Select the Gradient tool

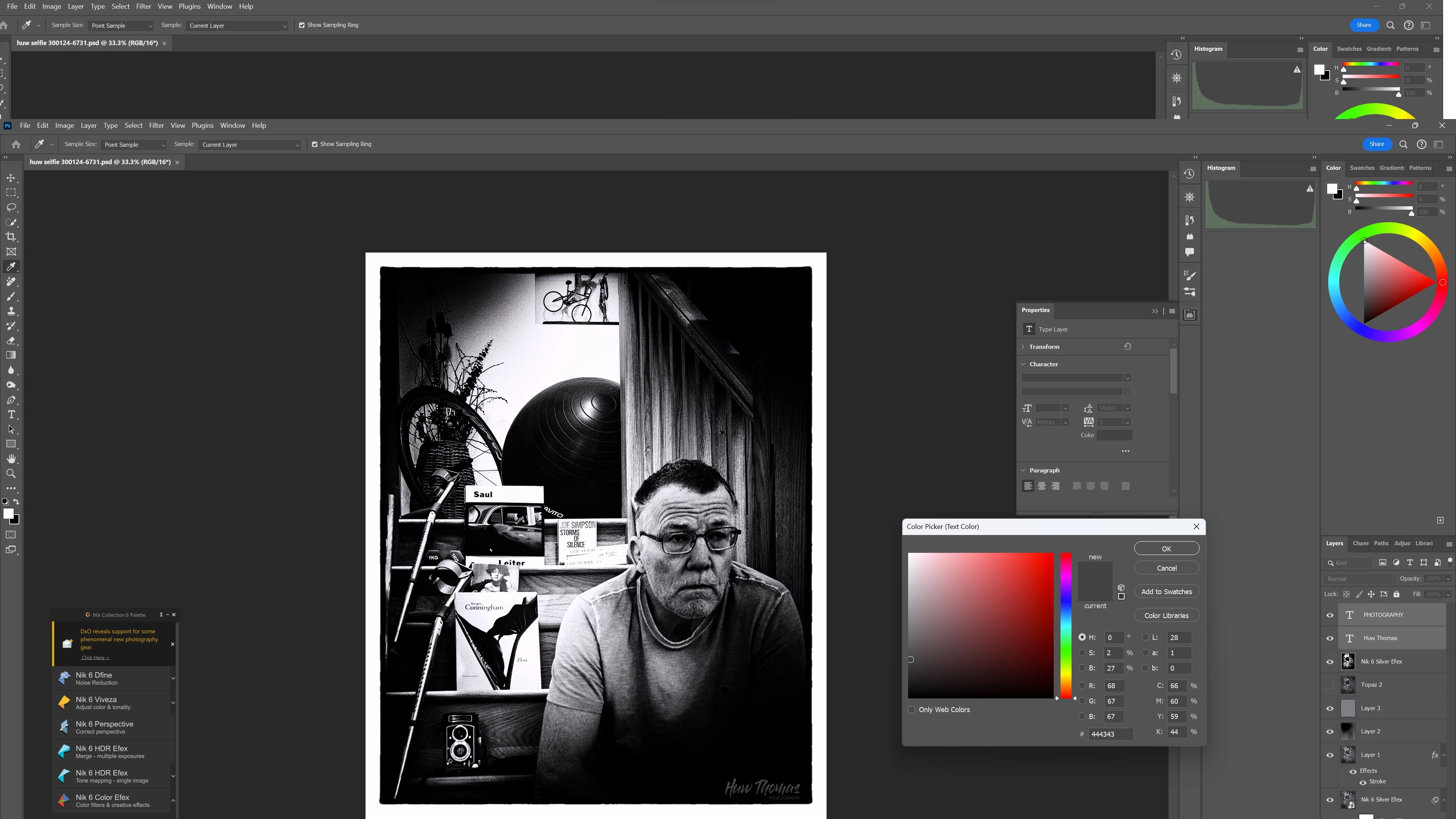coord(11,355)
